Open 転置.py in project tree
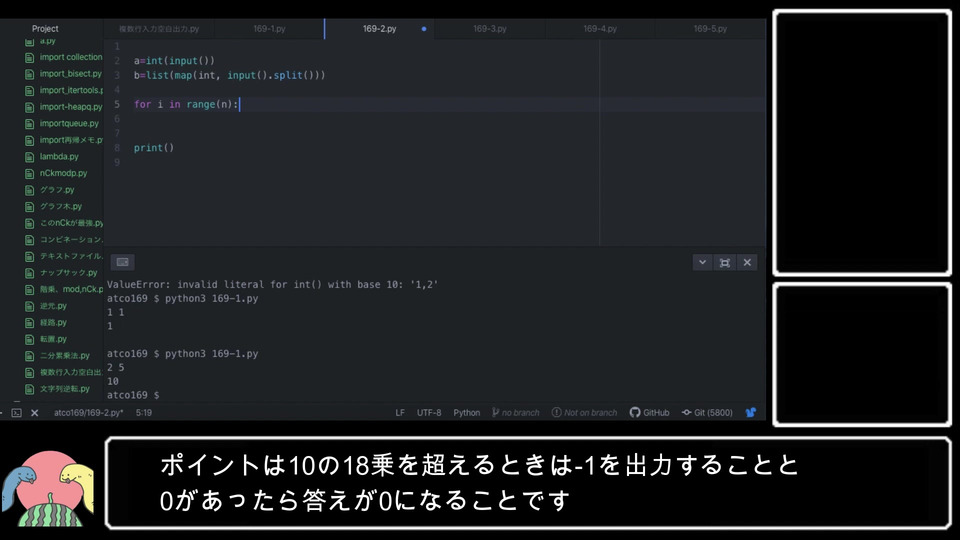The height and width of the screenshot is (540, 960). click(53, 339)
